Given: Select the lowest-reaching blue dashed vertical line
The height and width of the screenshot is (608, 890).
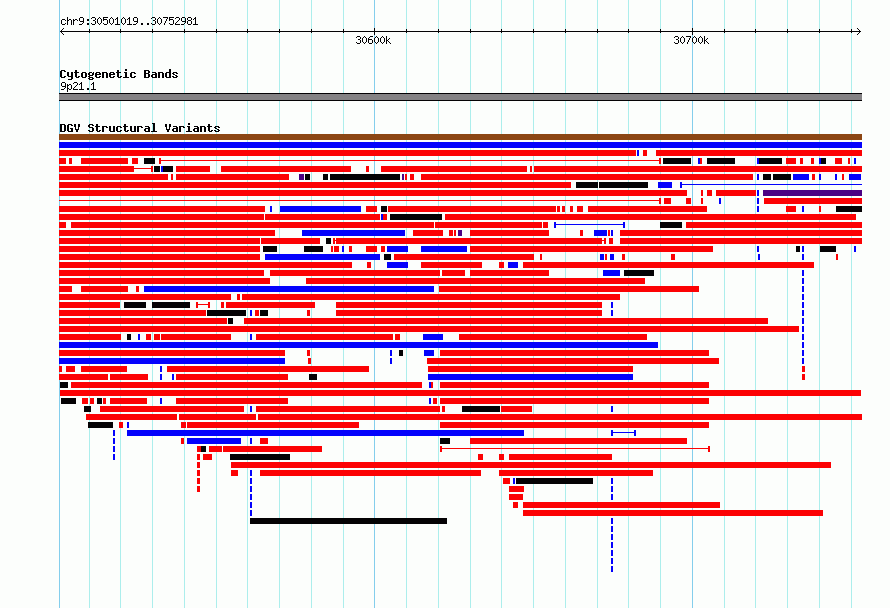Looking at the screenshot, I should point(612,525).
